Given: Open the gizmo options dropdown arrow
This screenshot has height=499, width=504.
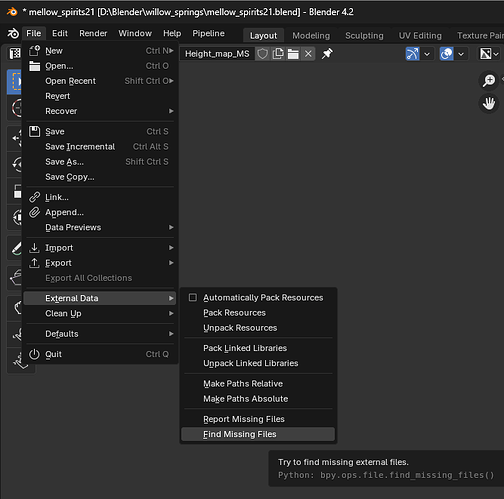Looking at the screenshot, I should click(427, 54).
